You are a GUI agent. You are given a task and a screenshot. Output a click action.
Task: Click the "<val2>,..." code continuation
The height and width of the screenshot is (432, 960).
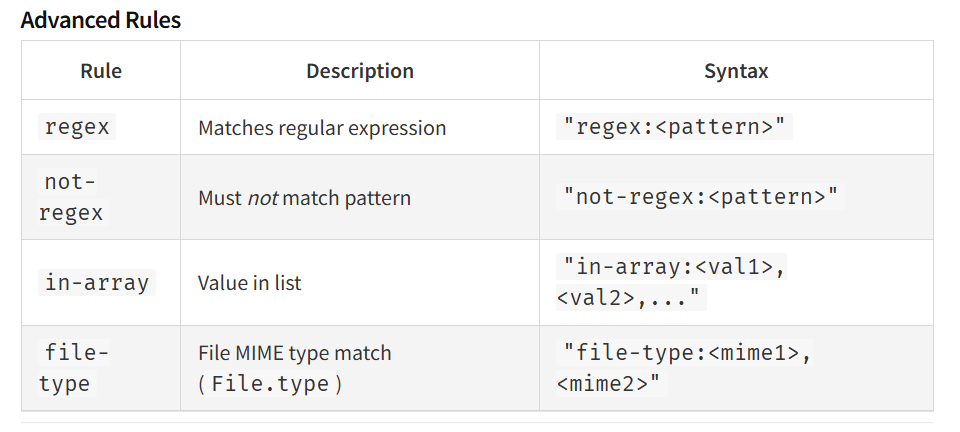(631, 297)
